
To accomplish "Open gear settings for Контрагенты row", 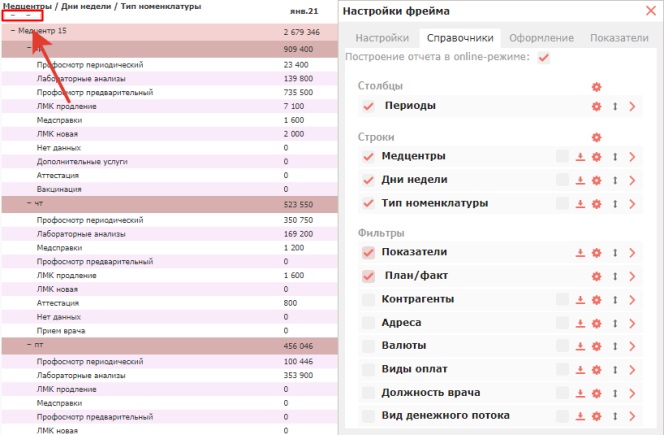I will 596,300.
